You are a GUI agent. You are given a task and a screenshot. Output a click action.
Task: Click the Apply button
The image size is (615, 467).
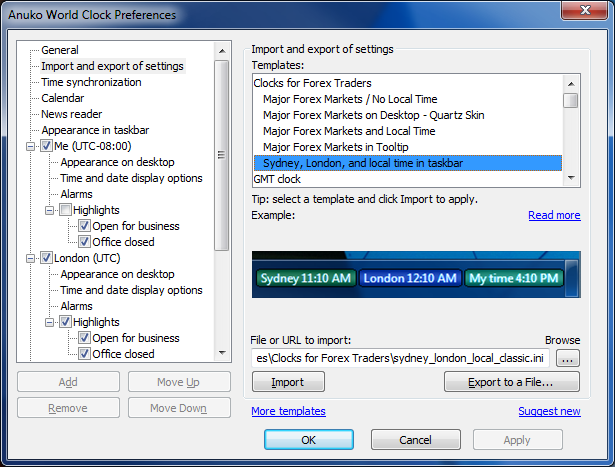click(x=517, y=440)
